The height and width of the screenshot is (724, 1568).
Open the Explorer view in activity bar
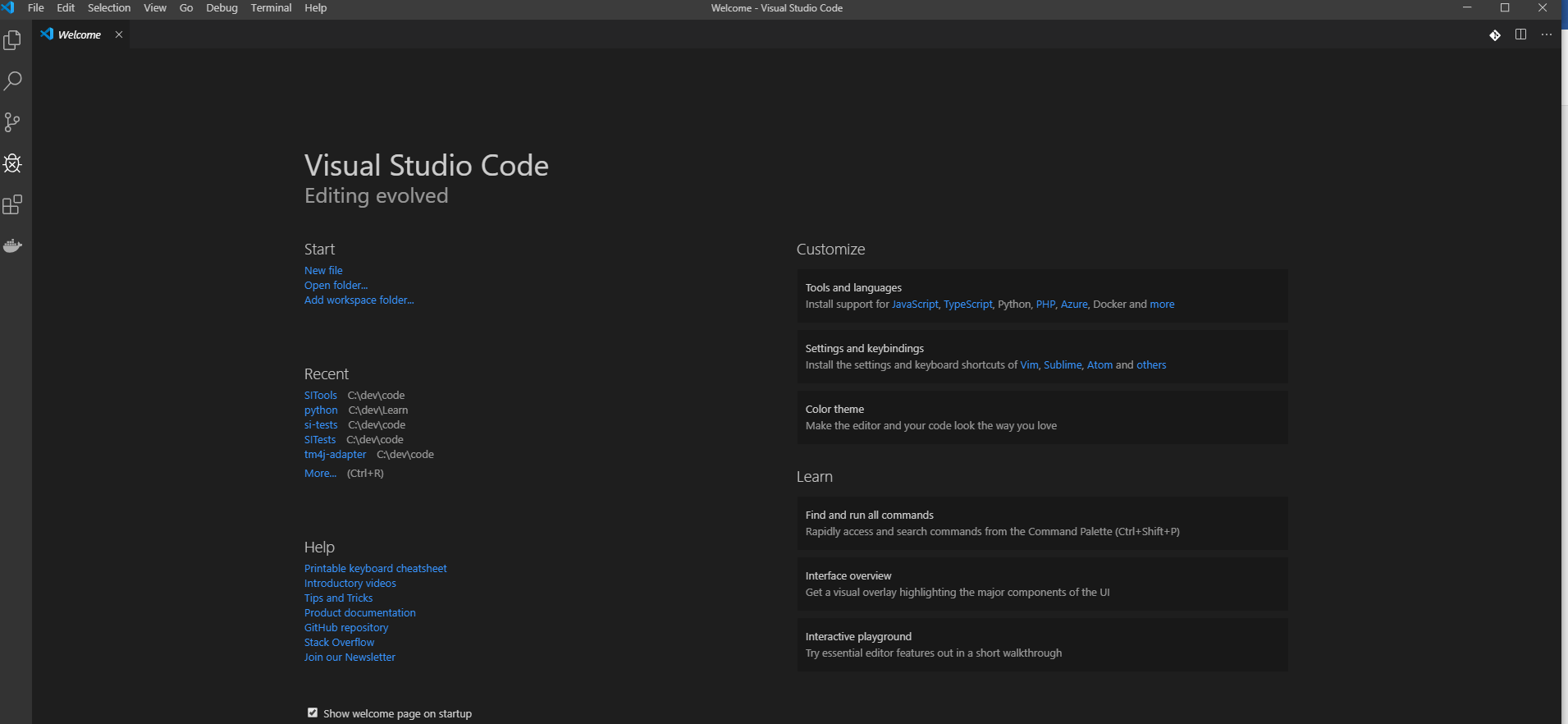point(12,40)
